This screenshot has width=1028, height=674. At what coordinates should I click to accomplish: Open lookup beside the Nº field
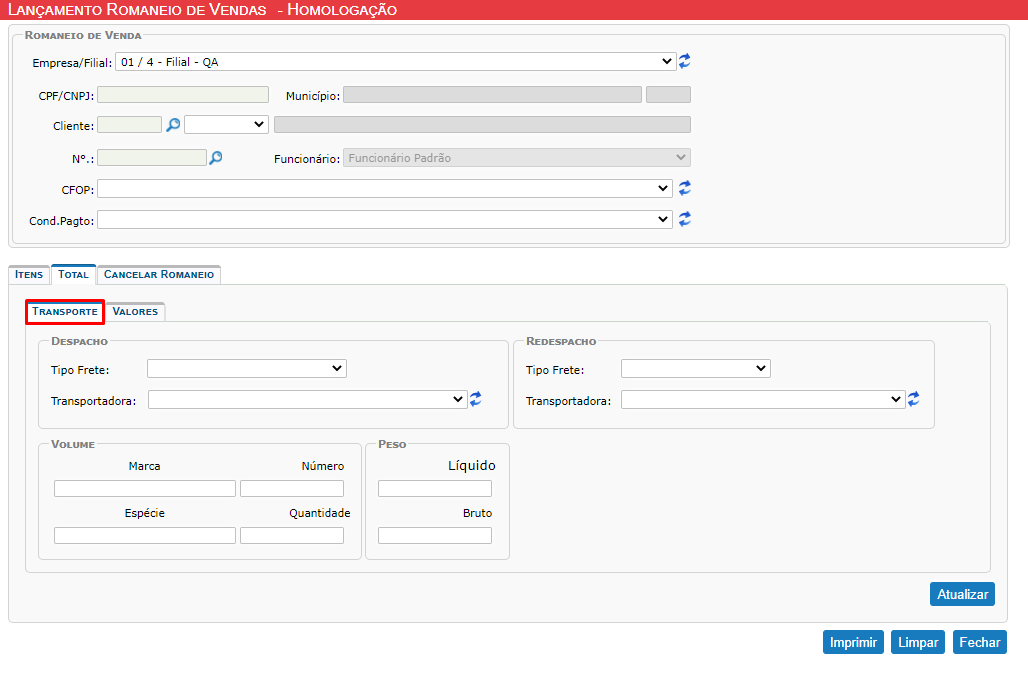click(216, 157)
